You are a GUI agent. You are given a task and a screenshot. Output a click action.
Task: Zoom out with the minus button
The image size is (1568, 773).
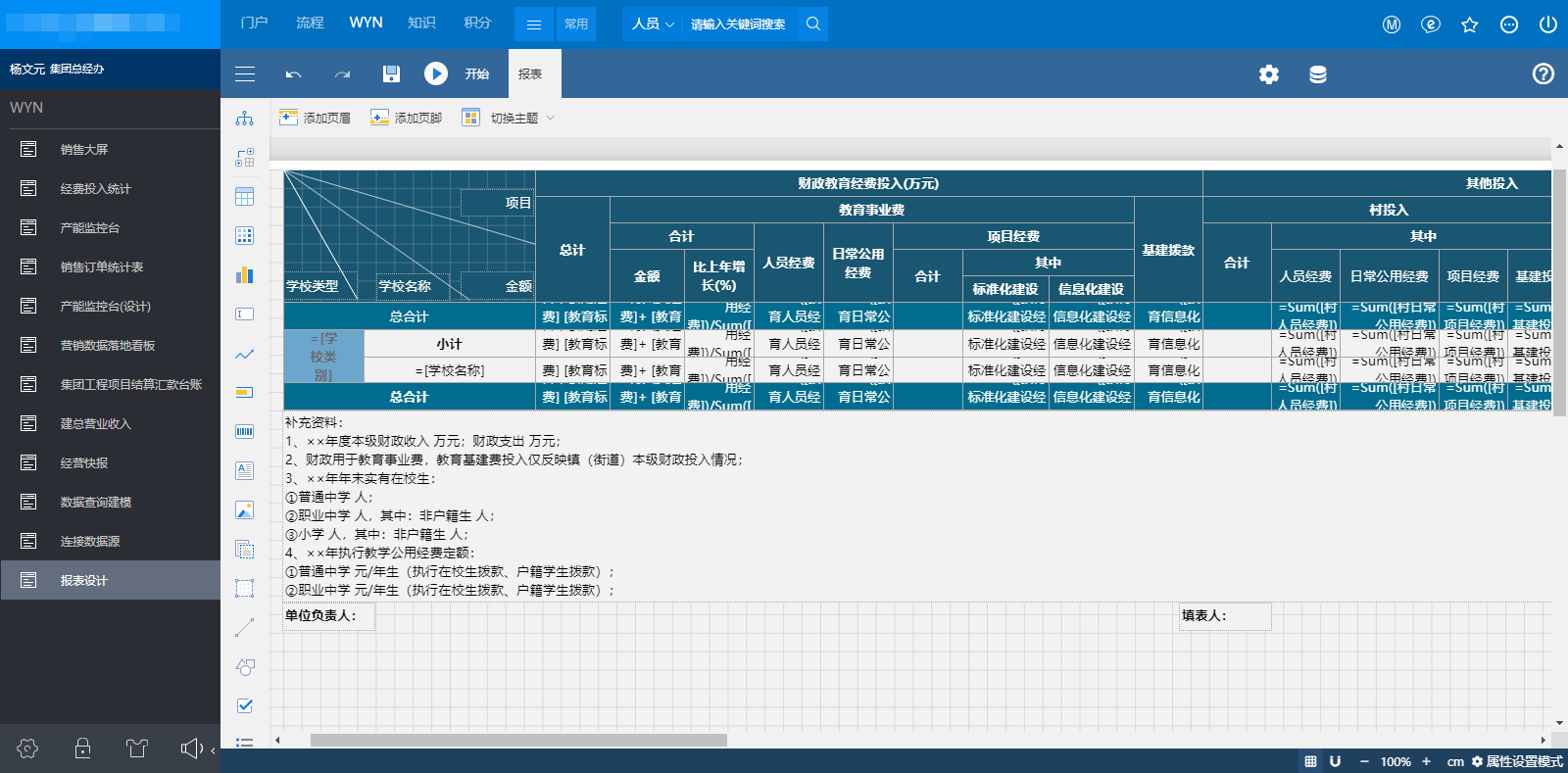click(1363, 761)
